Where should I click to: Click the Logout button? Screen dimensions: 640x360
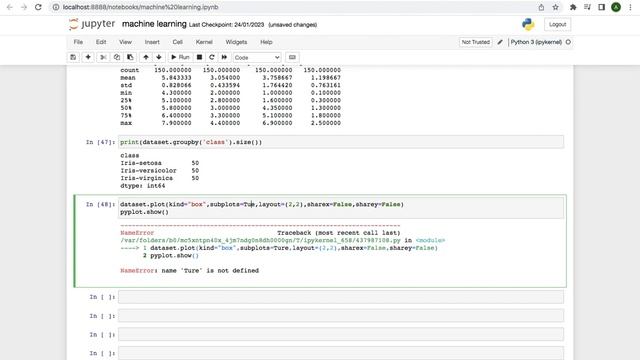(x=557, y=24)
